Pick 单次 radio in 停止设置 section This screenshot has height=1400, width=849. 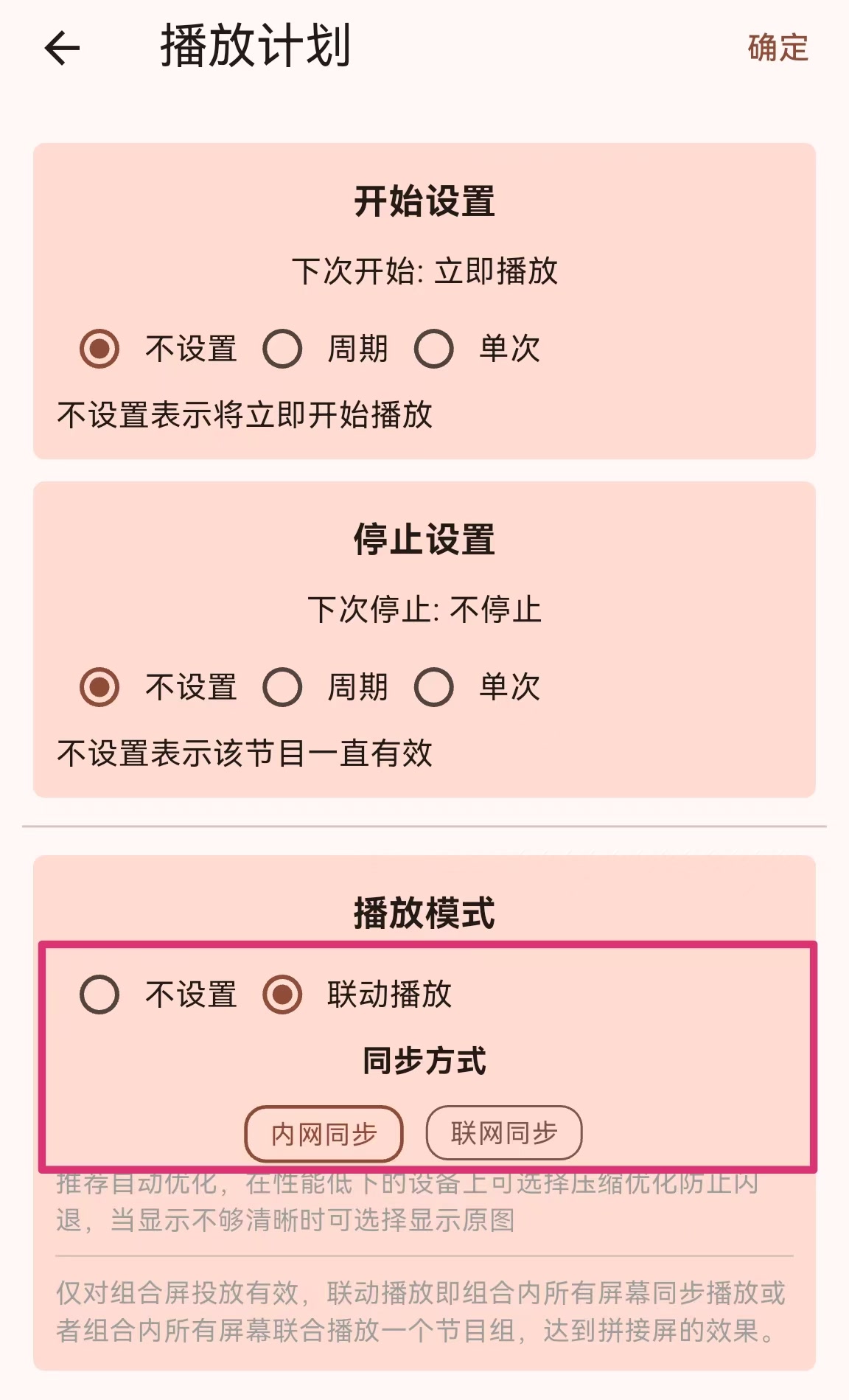point(433,687)
